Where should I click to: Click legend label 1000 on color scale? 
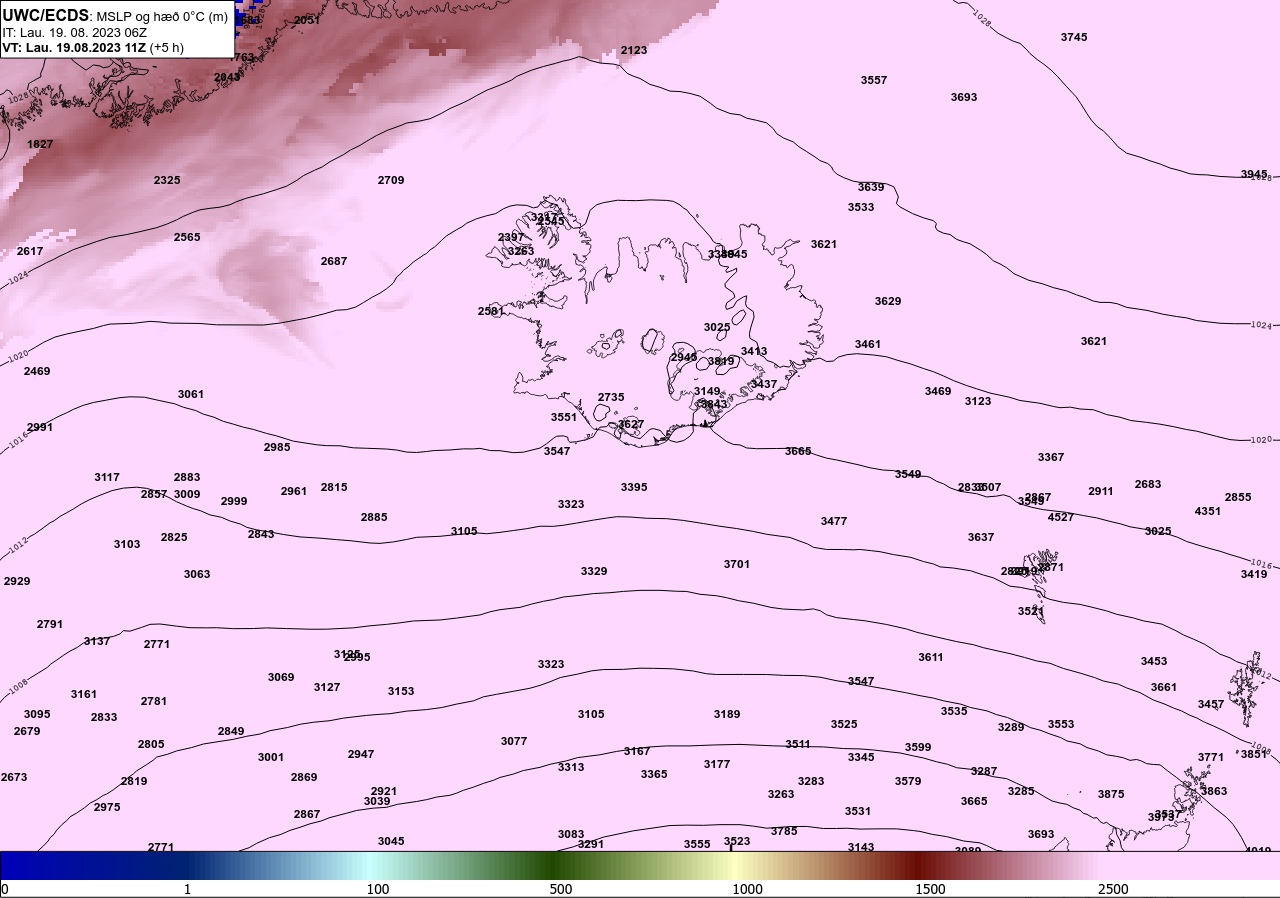(x=747, y=889)
